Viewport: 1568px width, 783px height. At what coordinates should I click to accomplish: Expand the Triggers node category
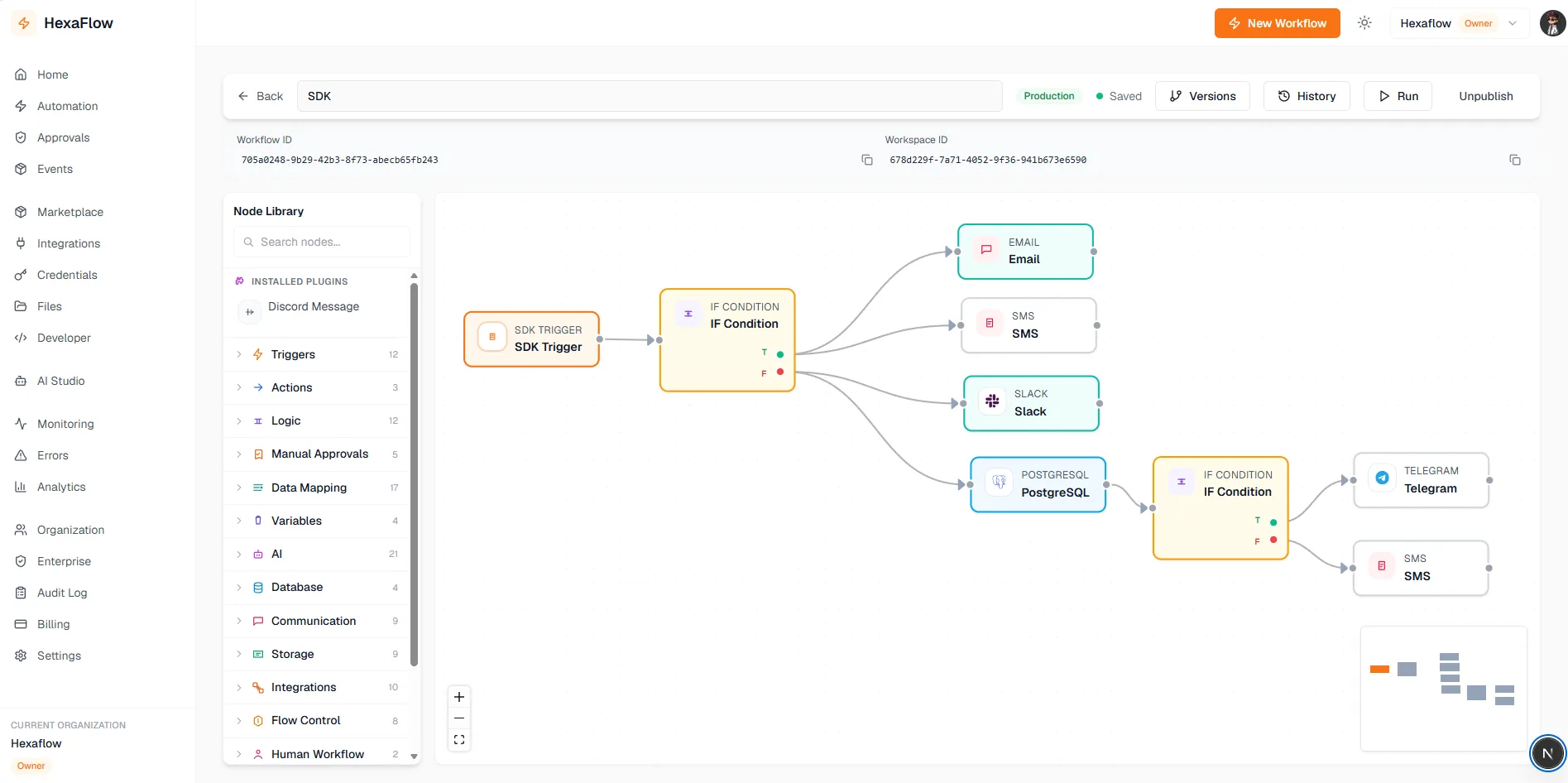(319, 354)
